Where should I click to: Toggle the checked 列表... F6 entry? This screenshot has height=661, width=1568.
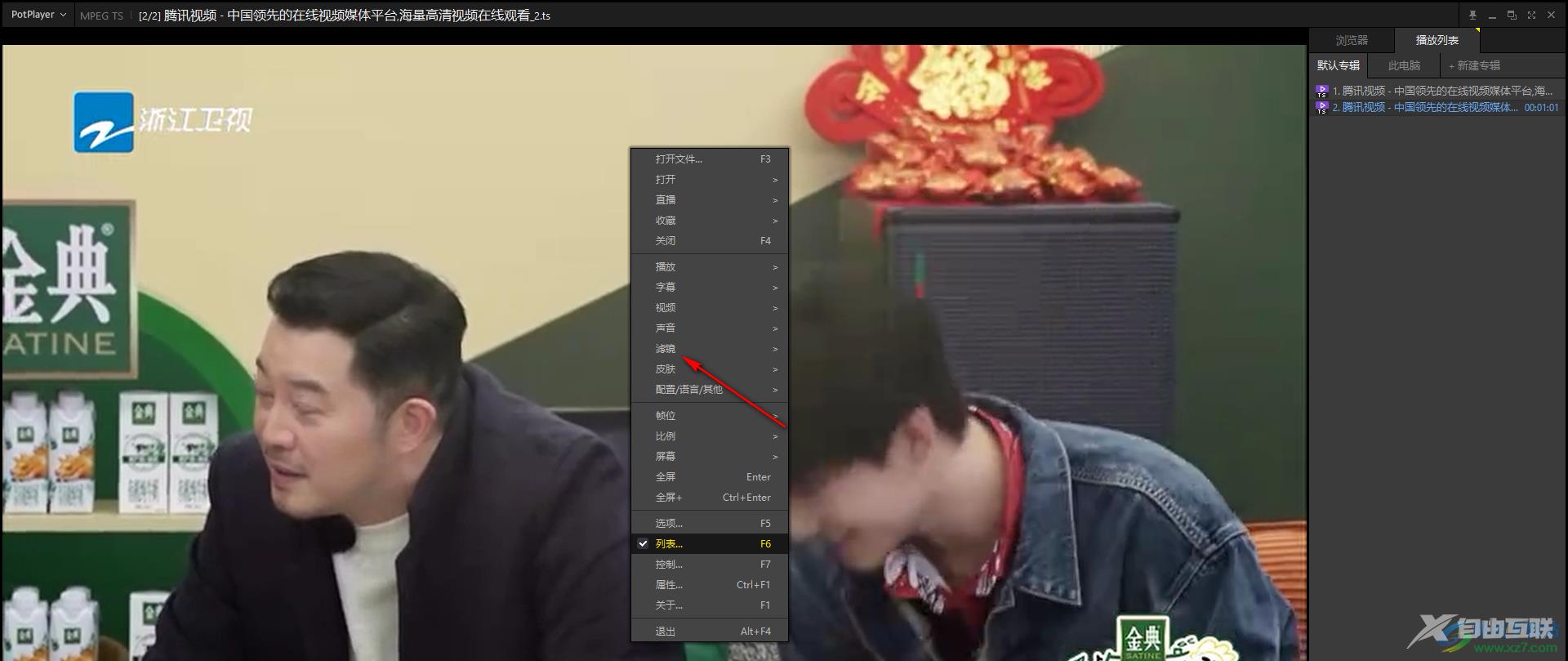(x=709, y=543)
